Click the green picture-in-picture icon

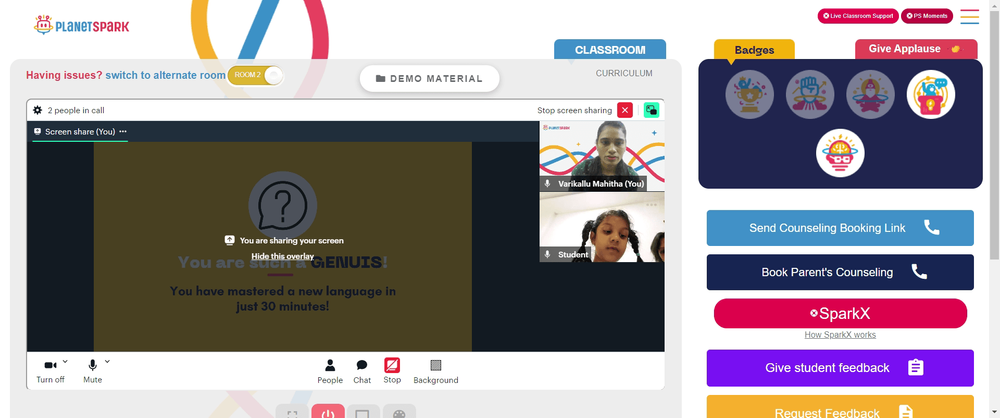pyautogui.click(x=651, y=110)
